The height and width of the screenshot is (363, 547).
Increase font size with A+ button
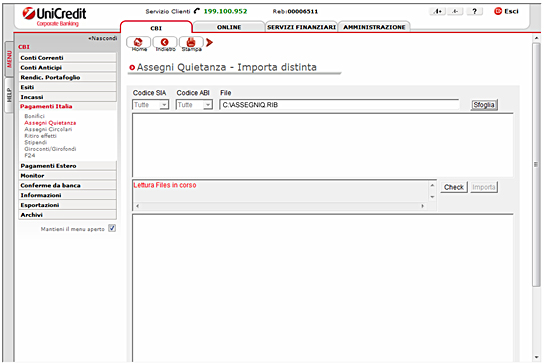(x=437, y=12)
